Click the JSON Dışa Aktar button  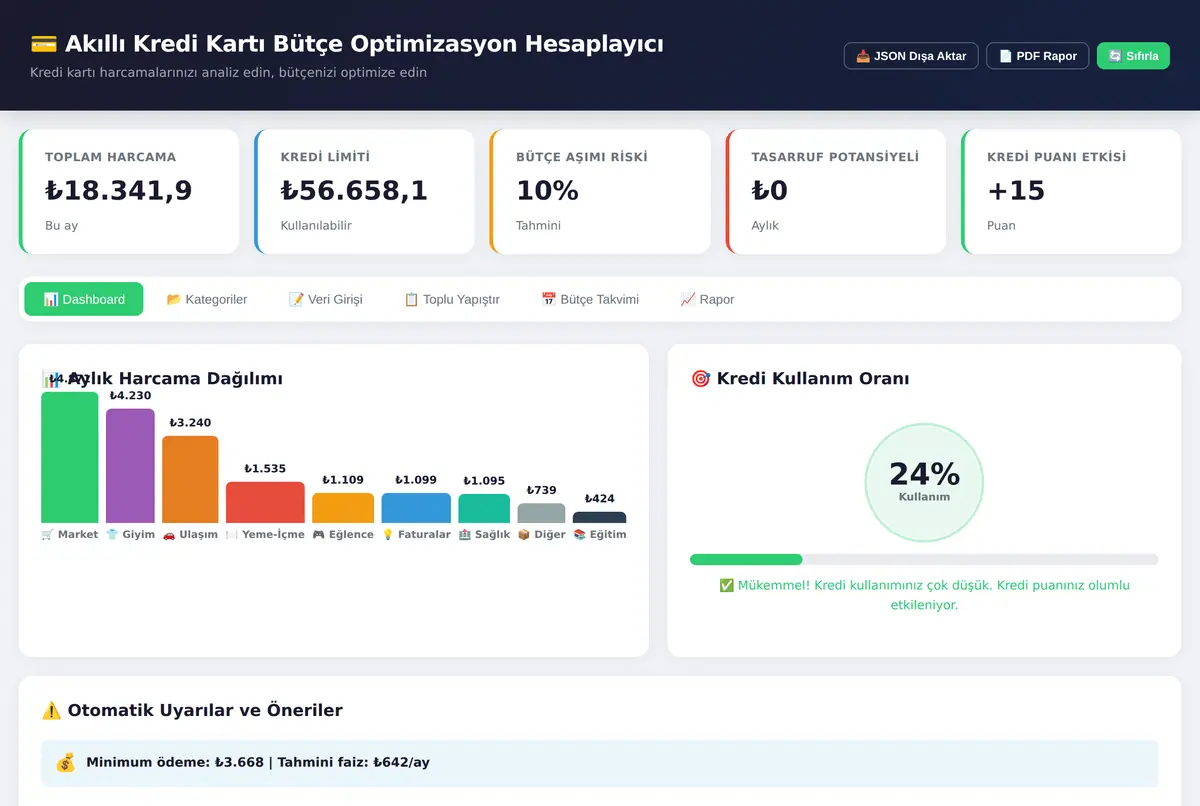[x=911, y=56]
